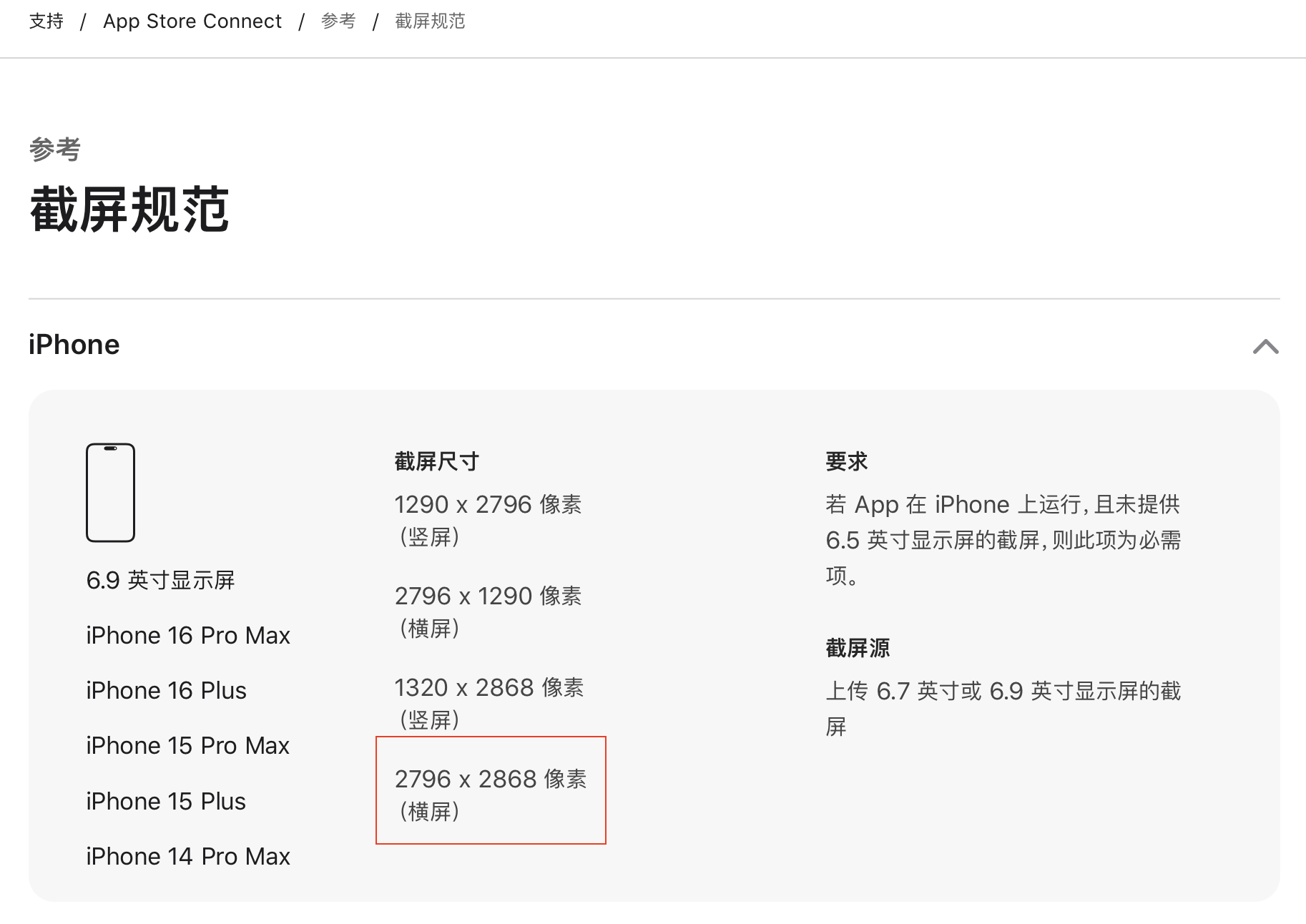Click the iPhone device outline icon

click(110, 493)
